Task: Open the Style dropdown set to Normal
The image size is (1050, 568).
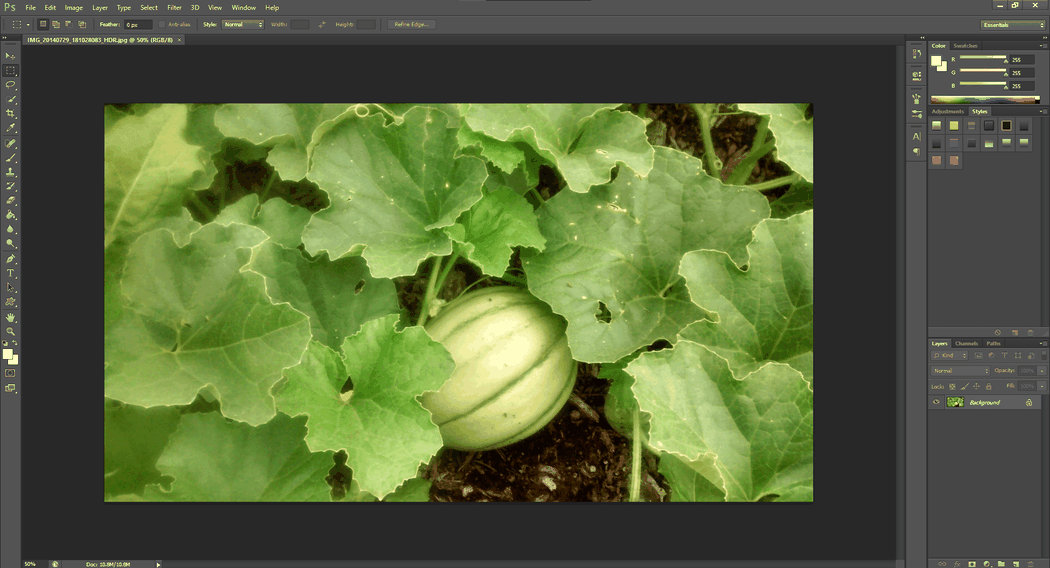Action: point(242,24)
